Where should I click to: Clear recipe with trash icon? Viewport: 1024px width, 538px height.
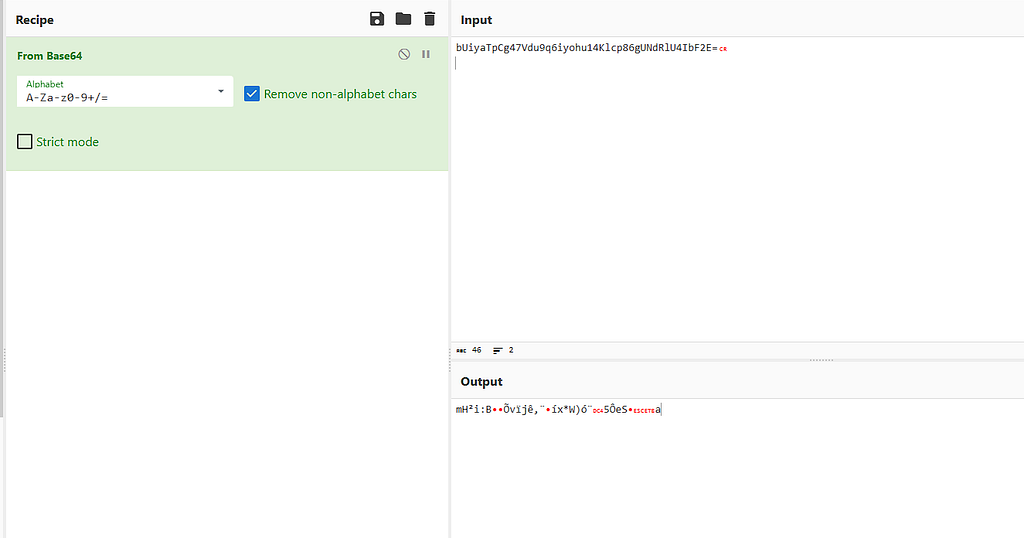click(x=429, y=19)
